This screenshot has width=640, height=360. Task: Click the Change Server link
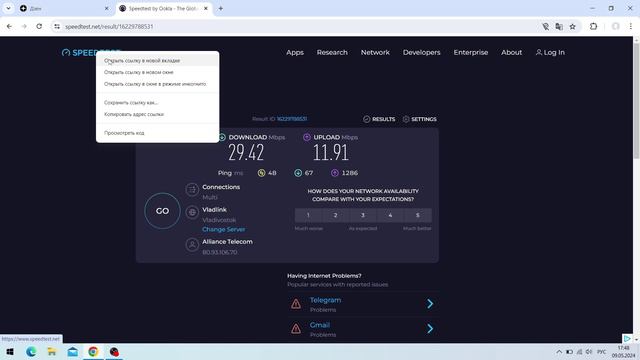click(224, 229)
